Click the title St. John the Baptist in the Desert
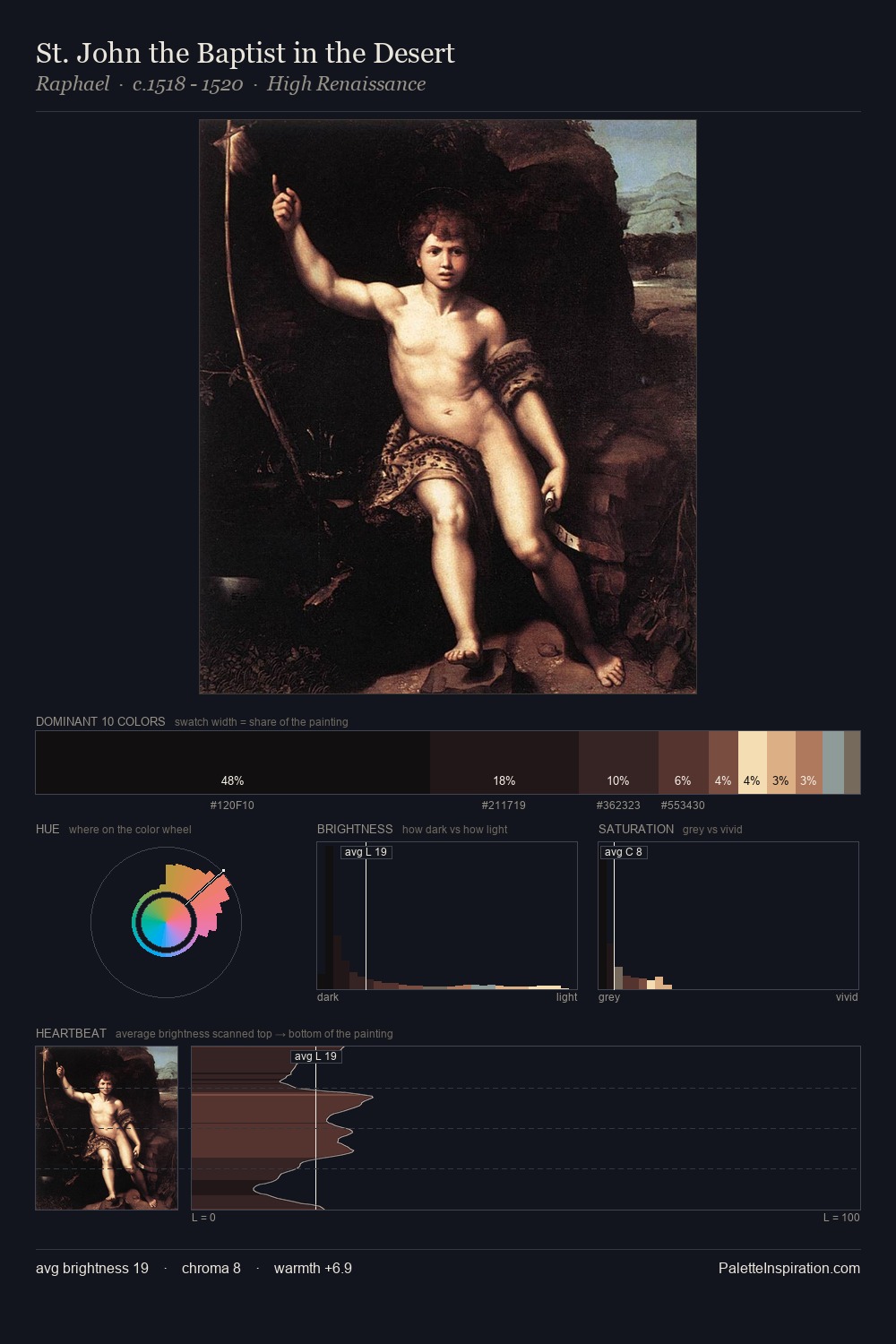The image size is (896, 1344). 246,54
